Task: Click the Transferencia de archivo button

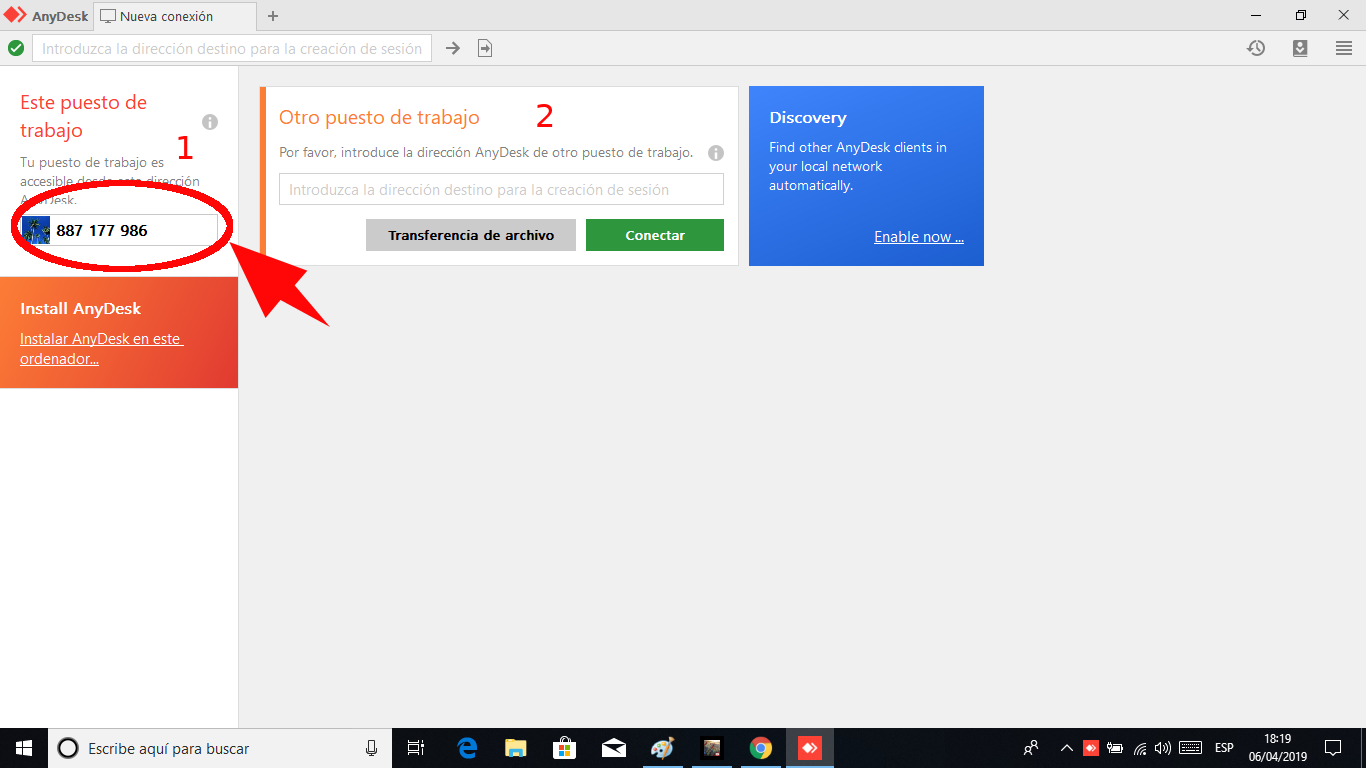Action: click(471, 235)
